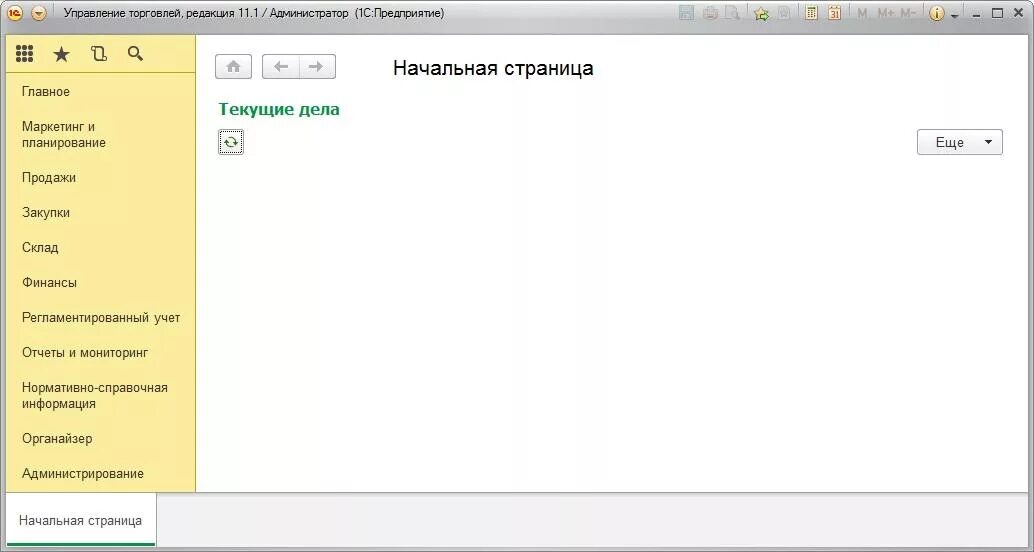Open the main menu round dropdown button
Screen dimensions: 1034x552
click(x=39, y=13)
